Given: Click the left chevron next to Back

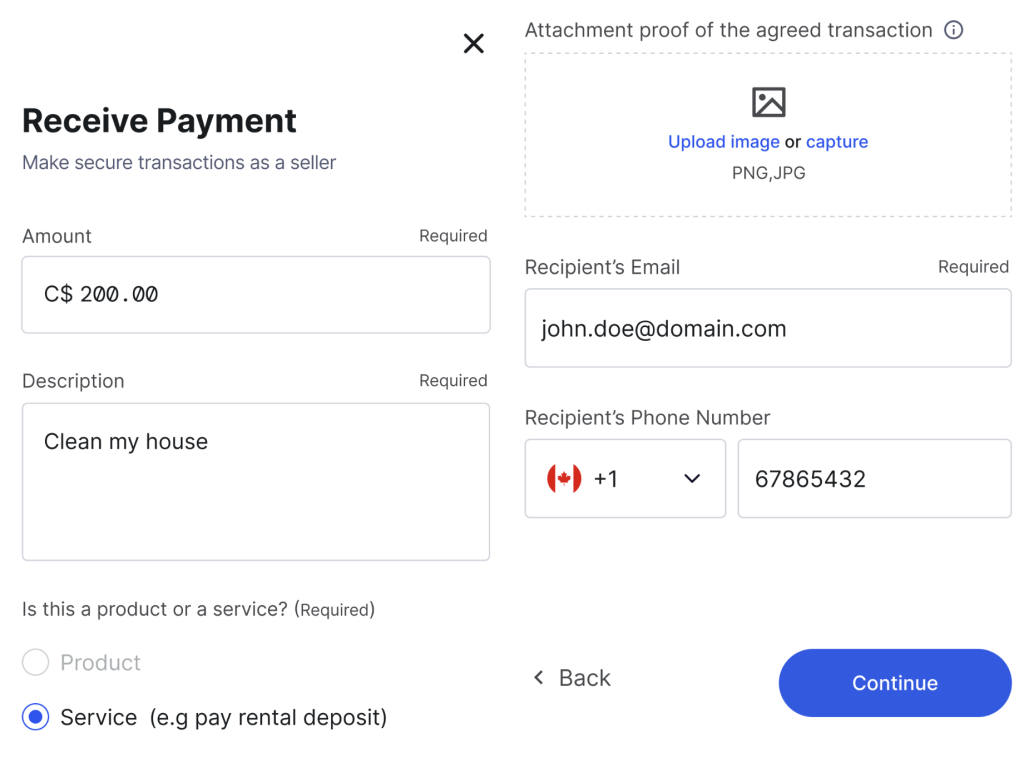Looking at the screenshot, I should point(539,678).
